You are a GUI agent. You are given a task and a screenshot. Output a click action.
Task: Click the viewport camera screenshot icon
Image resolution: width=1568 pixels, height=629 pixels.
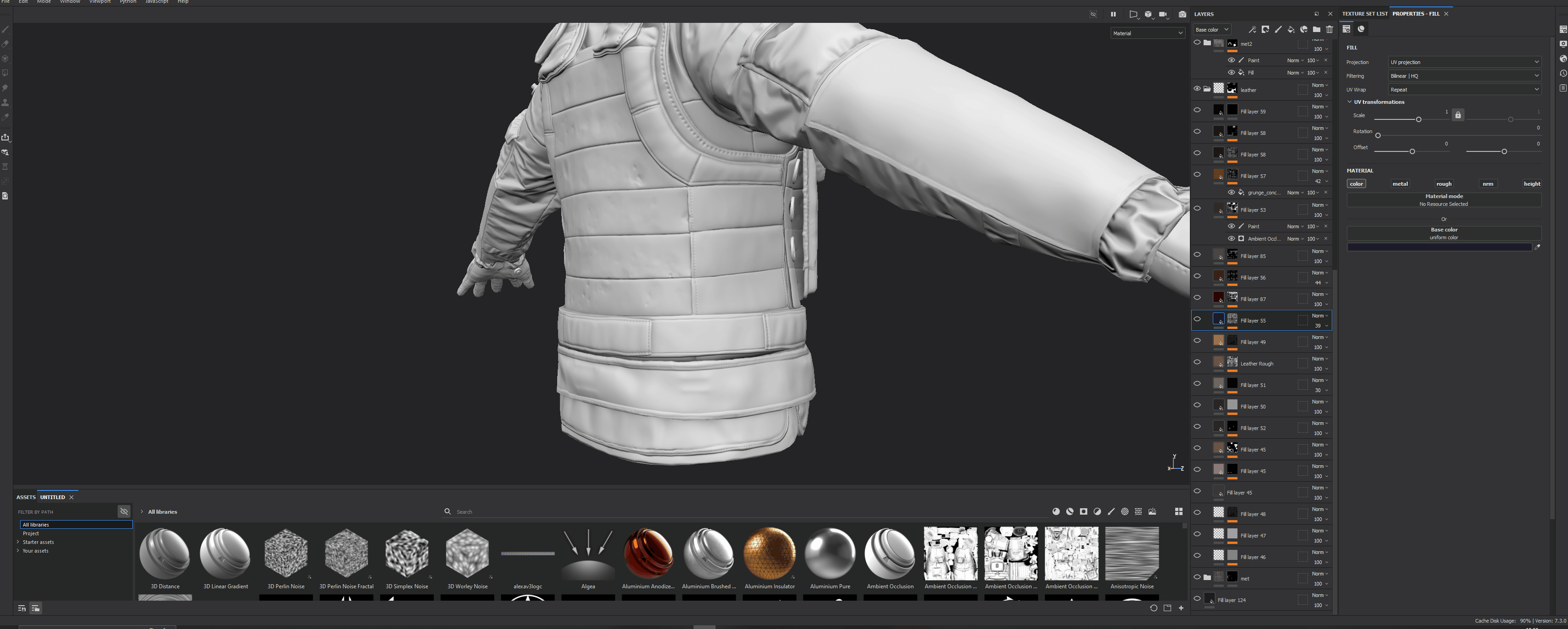pyautogui.click(x=1182, y=14)
